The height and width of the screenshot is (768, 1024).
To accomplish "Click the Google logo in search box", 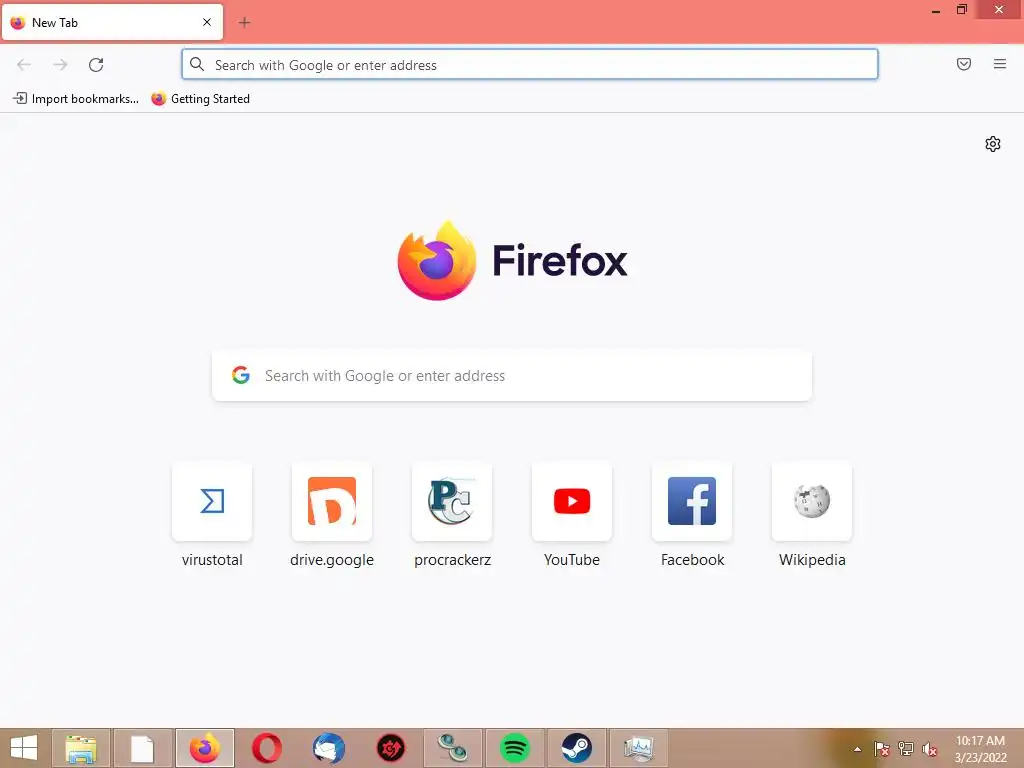I will (241, 375).
